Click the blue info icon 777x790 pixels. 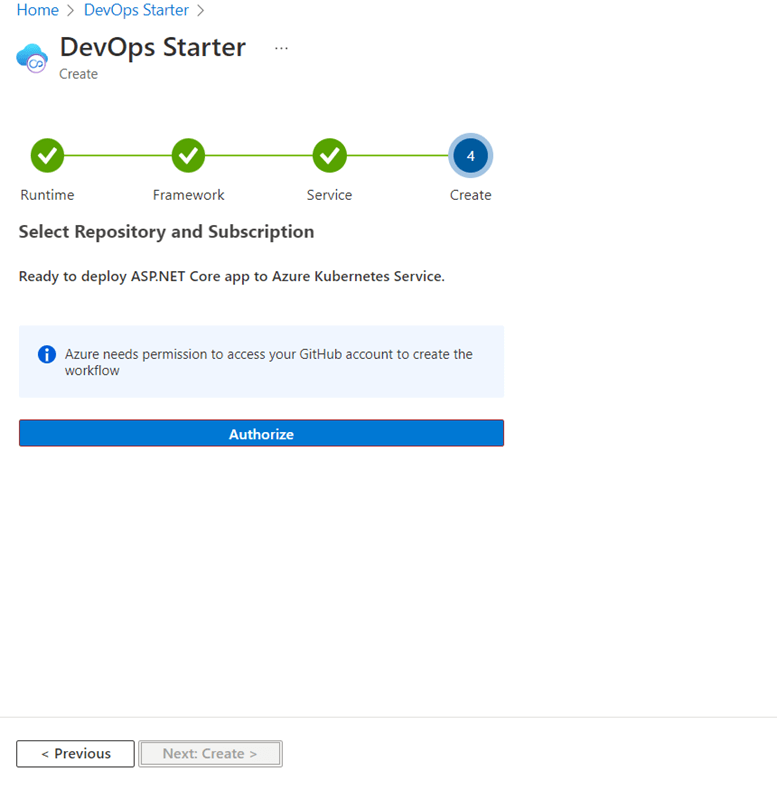pos(47,354)
